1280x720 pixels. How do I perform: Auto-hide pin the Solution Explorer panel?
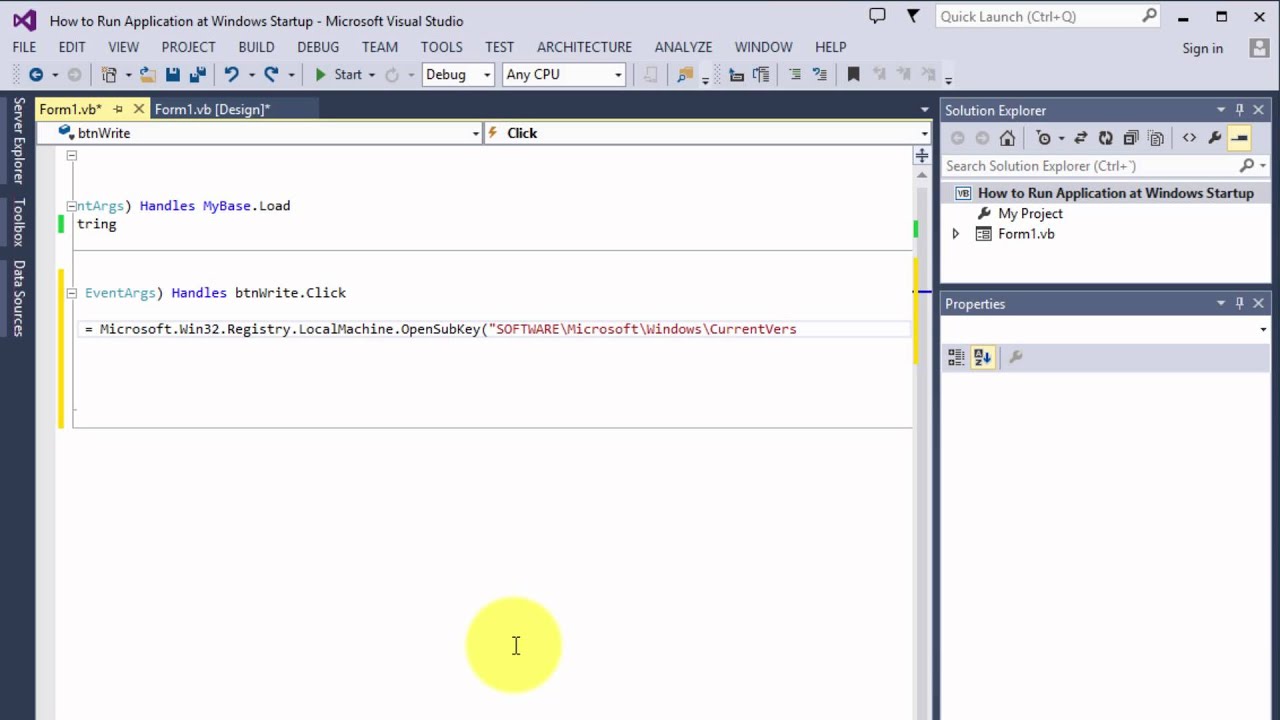tap(1240, 110)
